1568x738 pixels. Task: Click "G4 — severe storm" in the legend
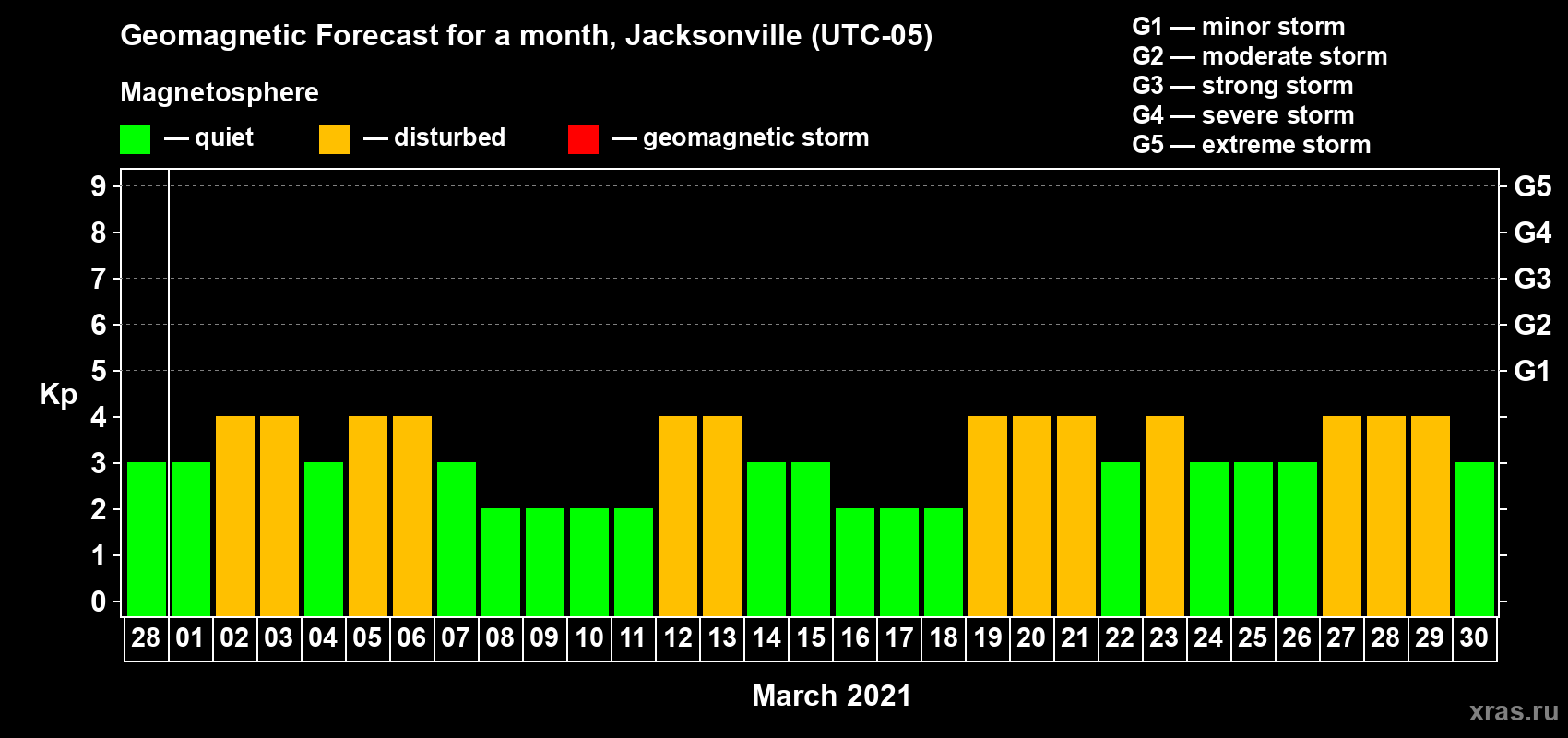[1242, 115]
